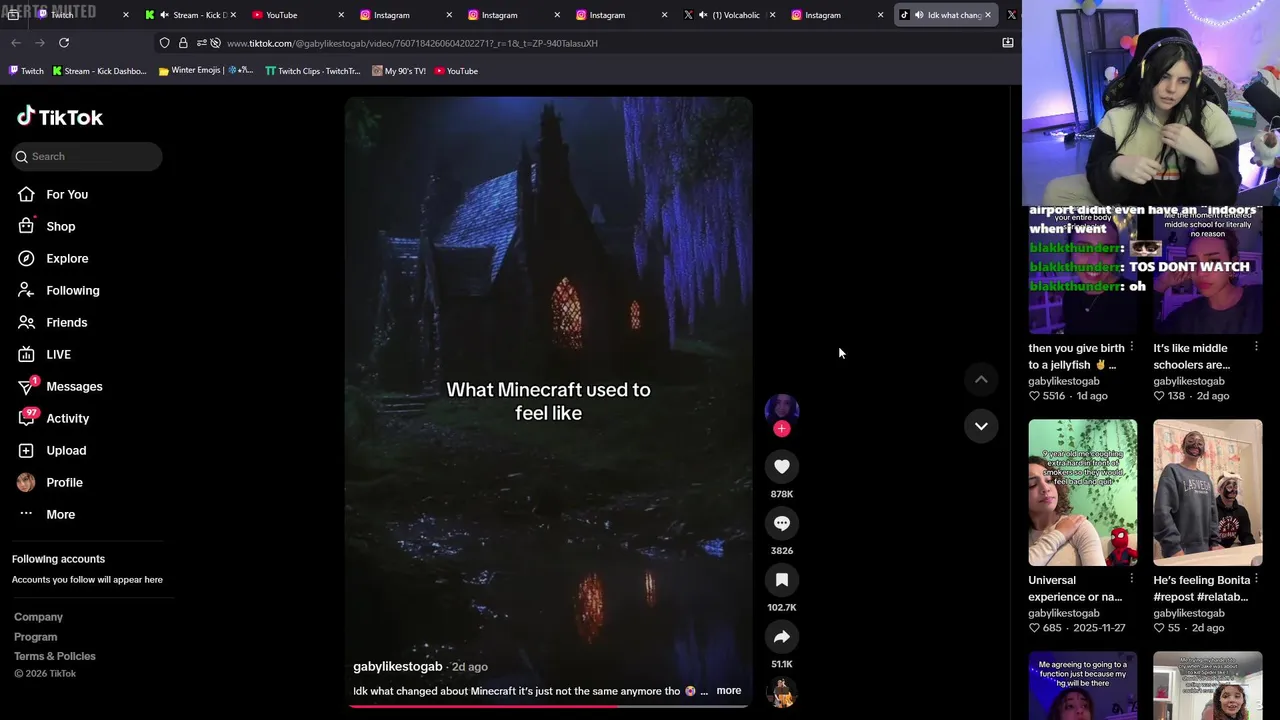Click the spinning sound disc icon

[x=782, y=692]
